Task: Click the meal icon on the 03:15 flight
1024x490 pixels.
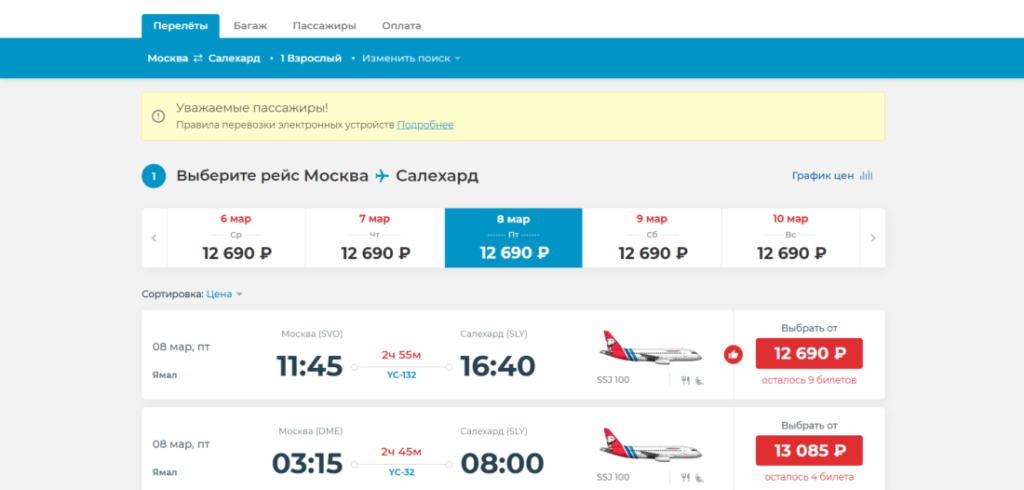Action: pyautogui.click(x=686, y=477)
